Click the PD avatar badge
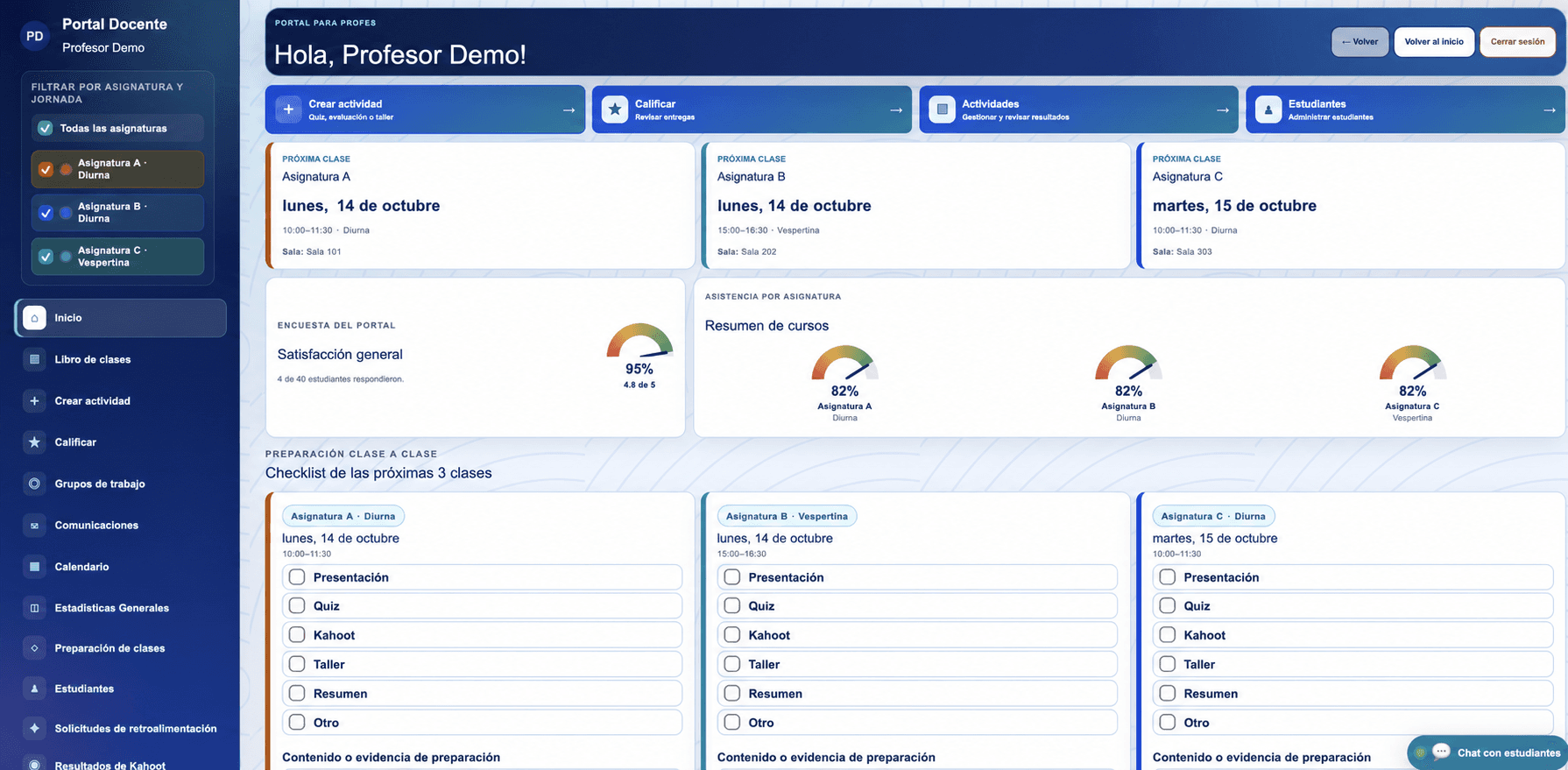Screen dimensions: 1568x770 point(35,36)
